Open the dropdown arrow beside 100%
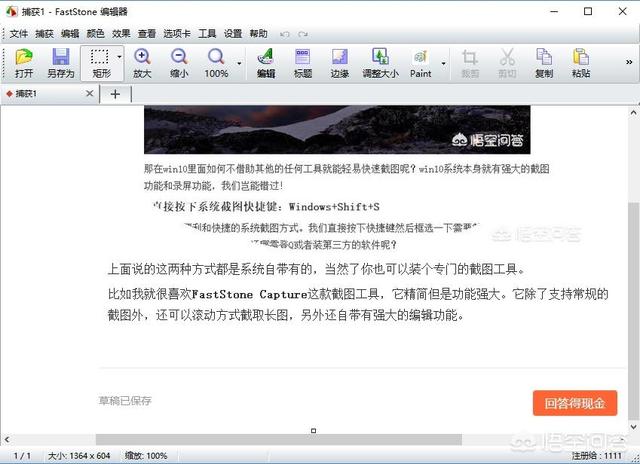This screenshot has height=464, width=640. [239, 63]
